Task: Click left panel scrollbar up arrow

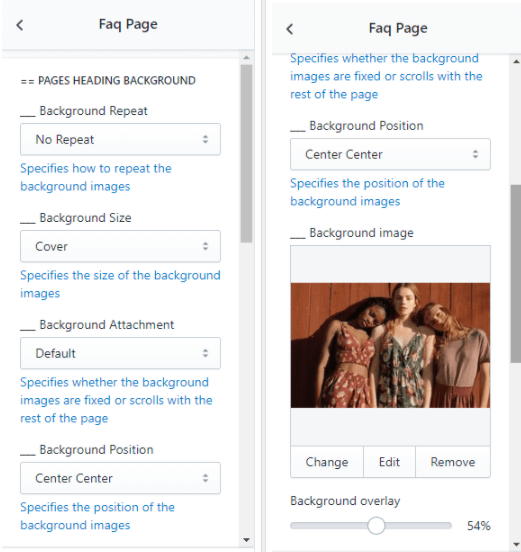Action: click(x=246, y=57)
